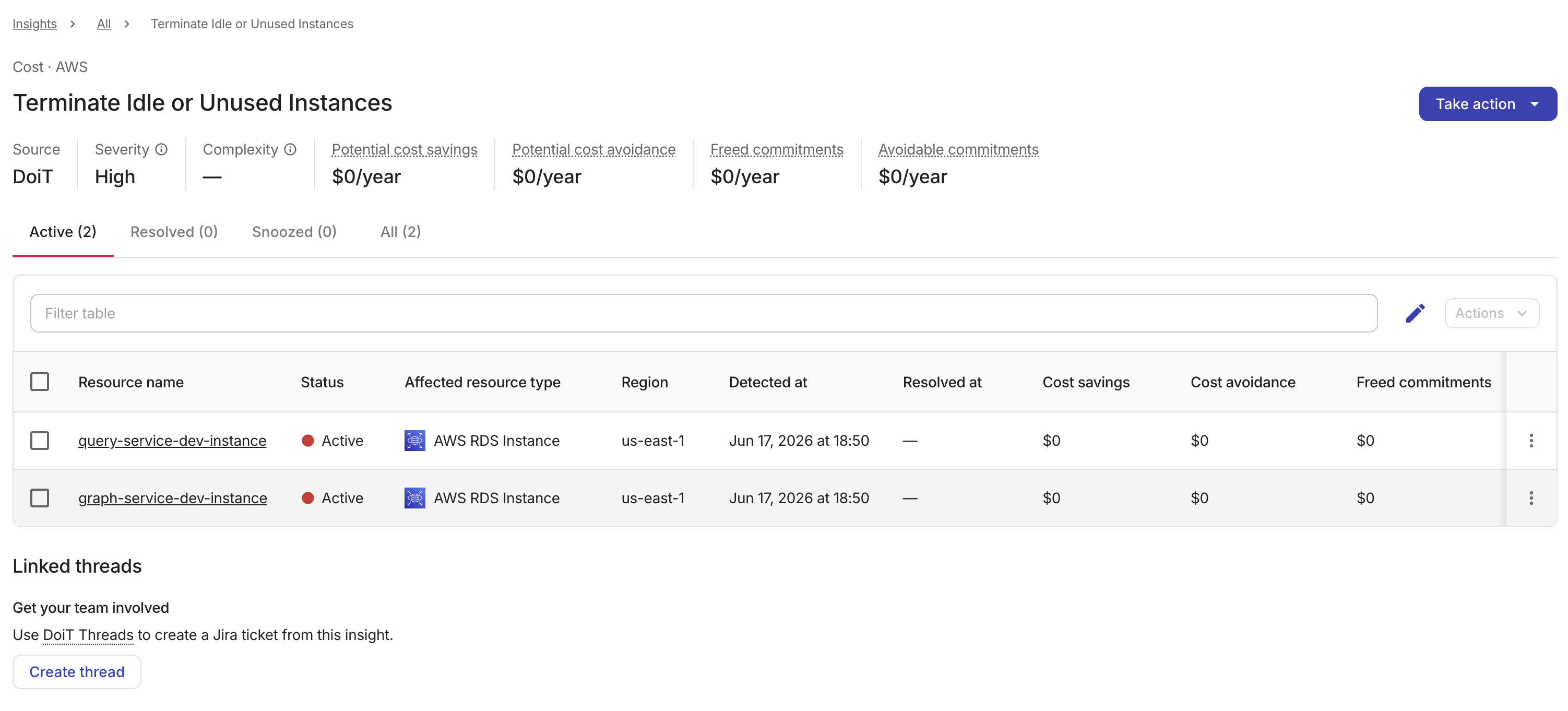Click the Resource name column header
The image size is (1568, 711).
click(131, 382)
